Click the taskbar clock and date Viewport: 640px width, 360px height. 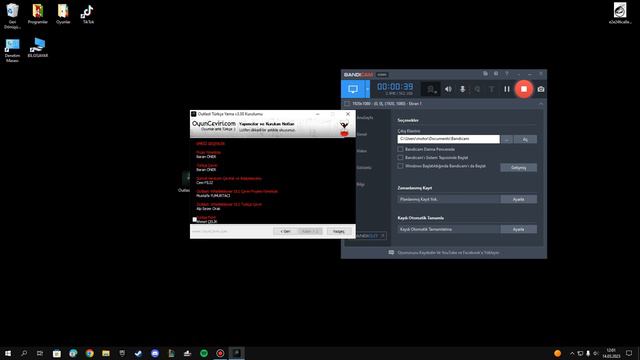click(611, 353)
